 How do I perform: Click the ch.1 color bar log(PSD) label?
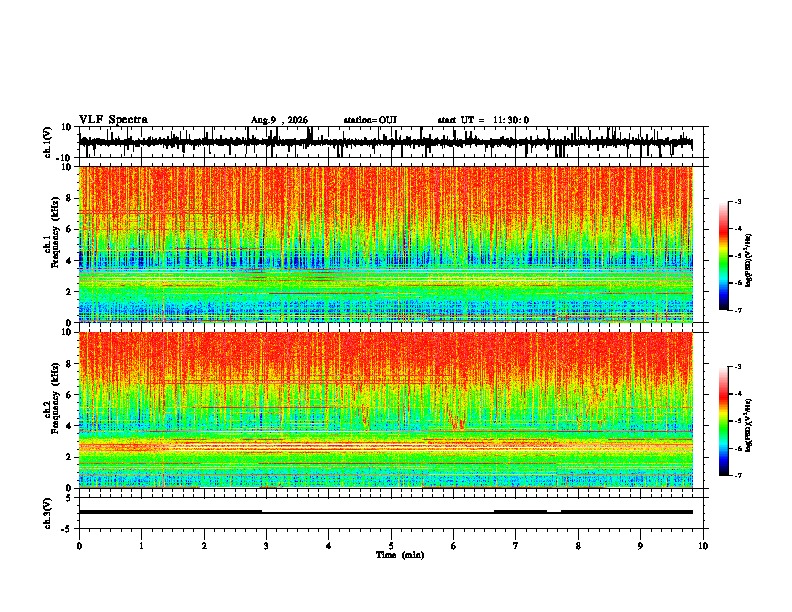click(x=749, y=260)
